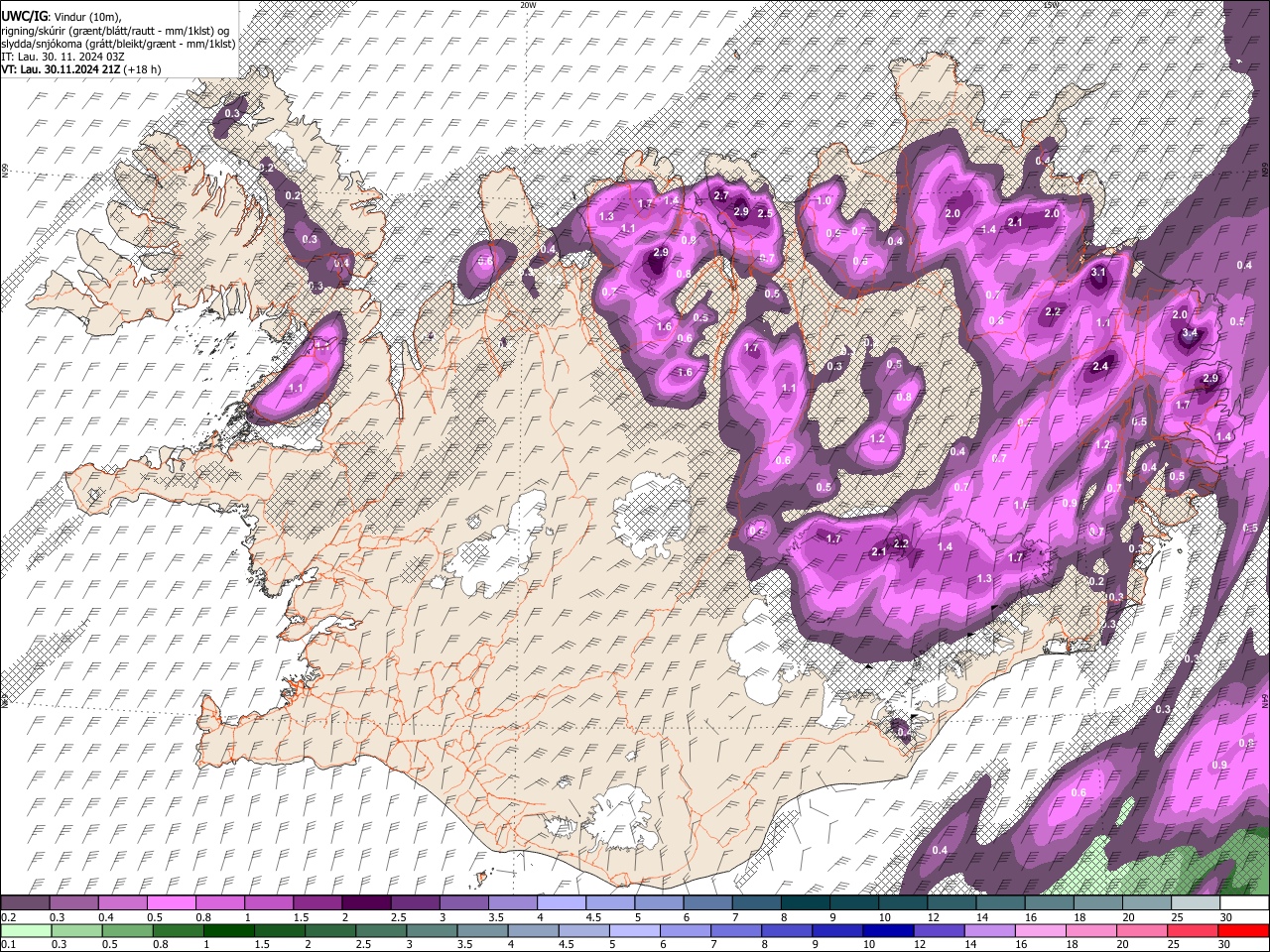This screenshot has height=952, width=1270.
Task: Select the red-pink 25 lower legend swatch
Action: coord(1193,931)
